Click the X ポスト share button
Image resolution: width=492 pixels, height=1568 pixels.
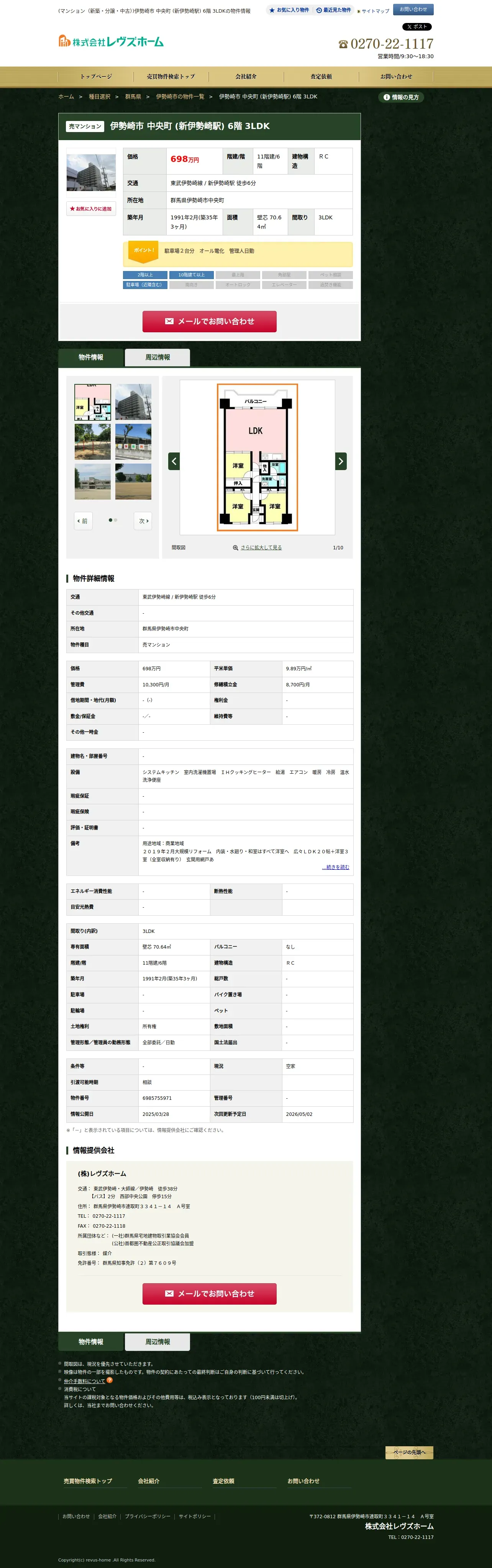point(417,27)
